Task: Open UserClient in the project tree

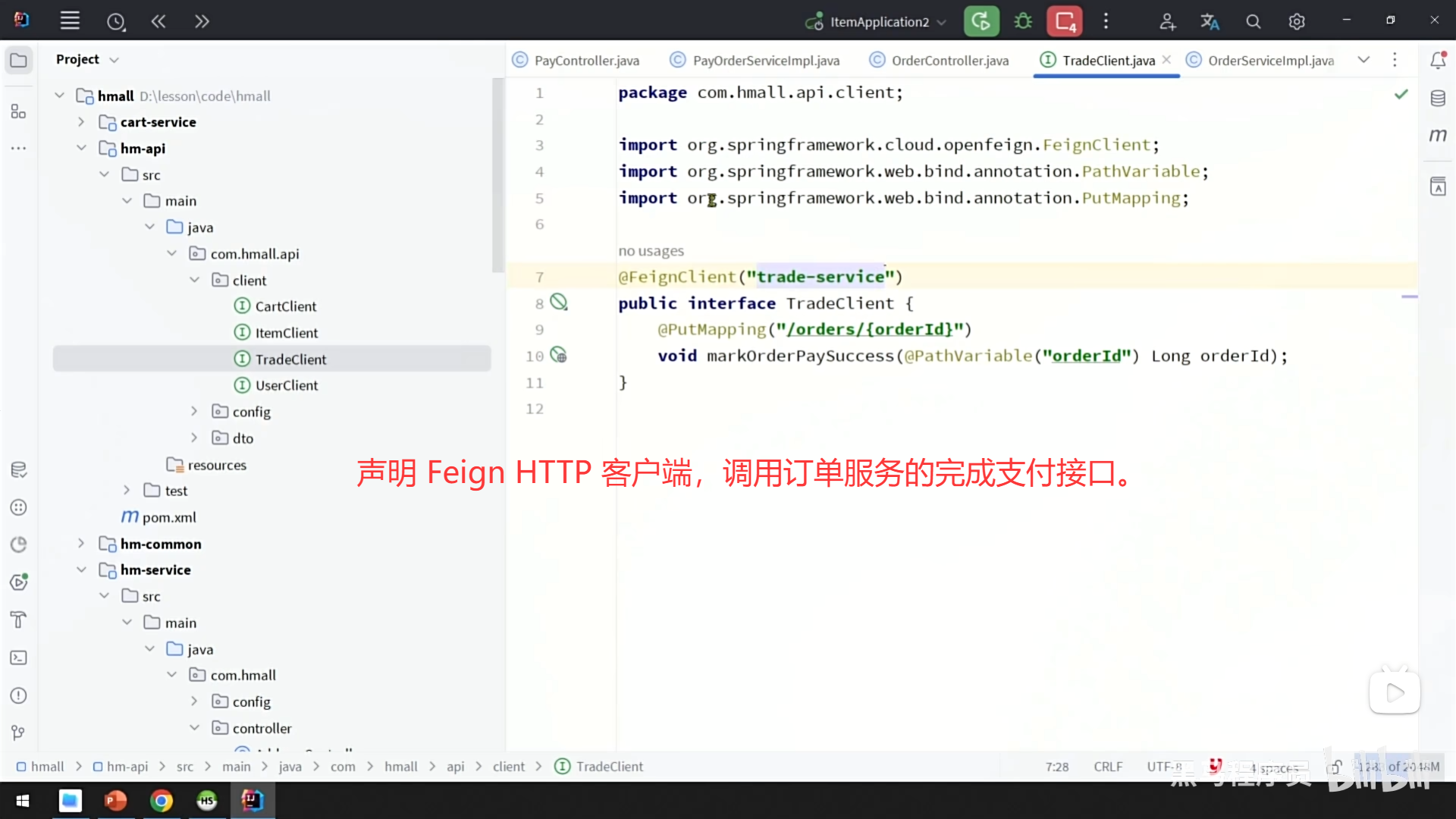Action: pos(286,385)
